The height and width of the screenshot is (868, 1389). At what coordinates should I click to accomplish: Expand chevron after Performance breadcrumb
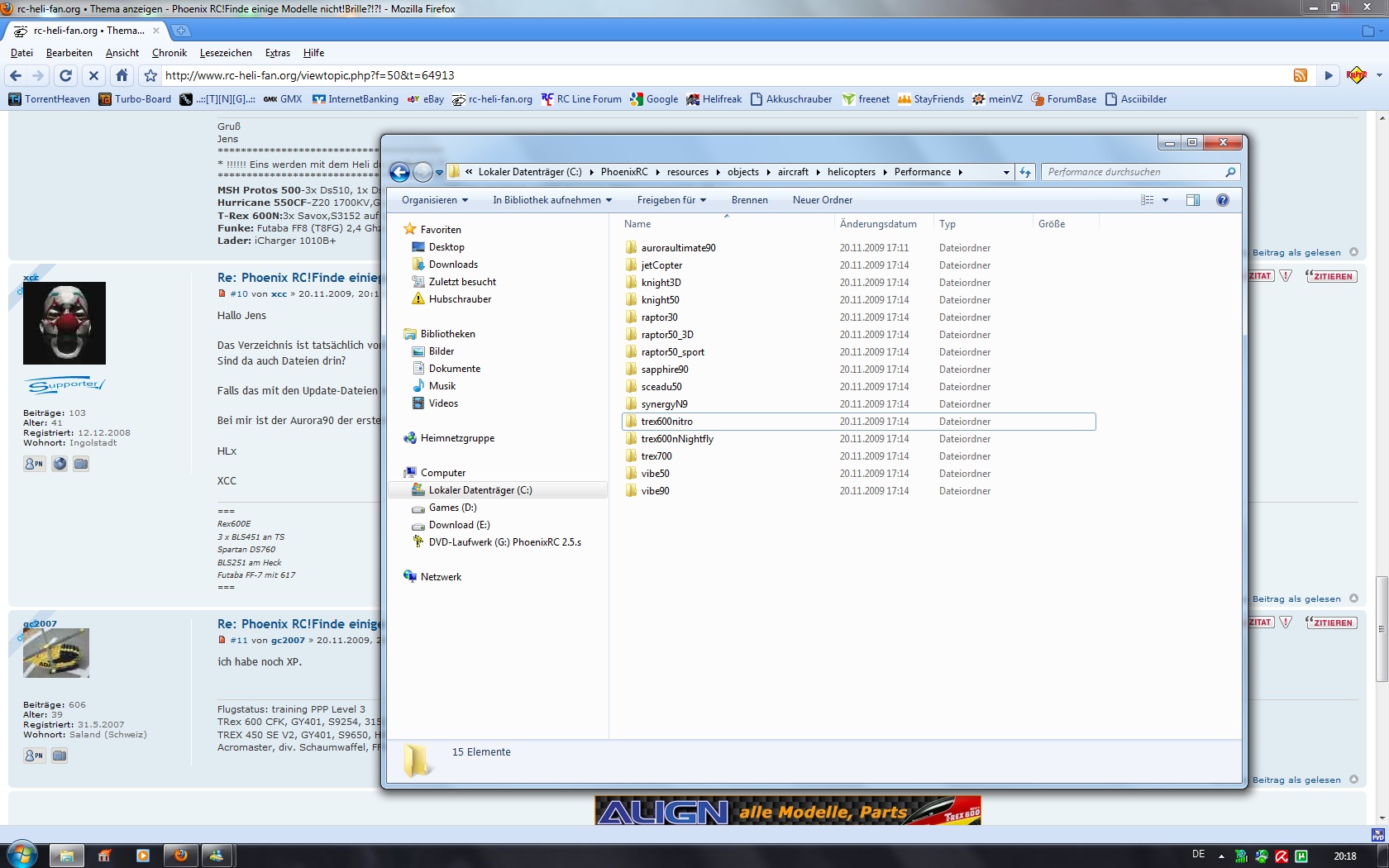pos(960,172)
